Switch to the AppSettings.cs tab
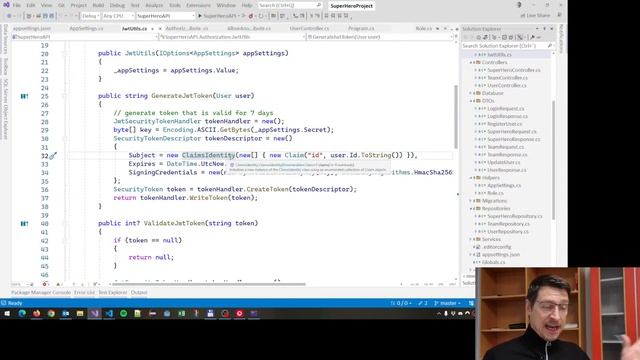640x360 pixels. [86, 29]
